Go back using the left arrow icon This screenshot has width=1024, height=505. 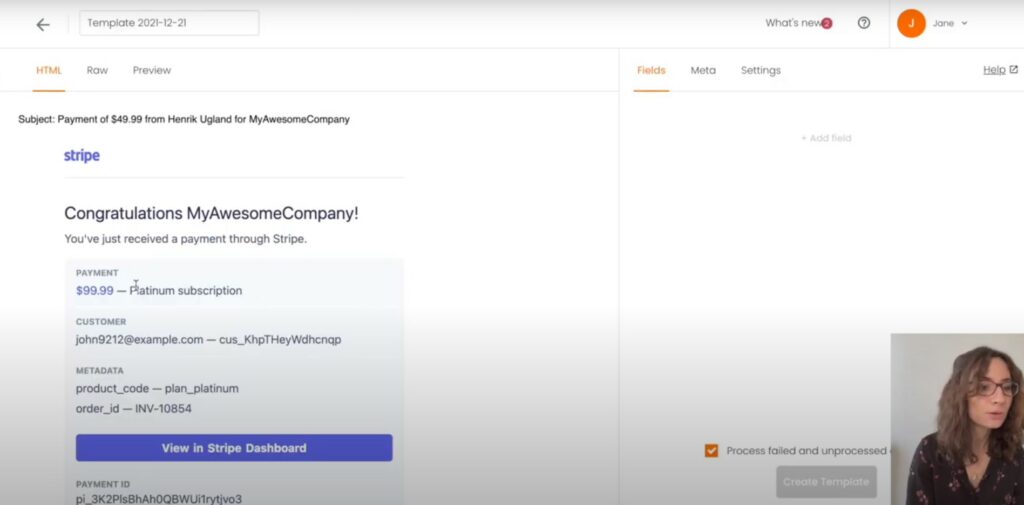[43, 25]
